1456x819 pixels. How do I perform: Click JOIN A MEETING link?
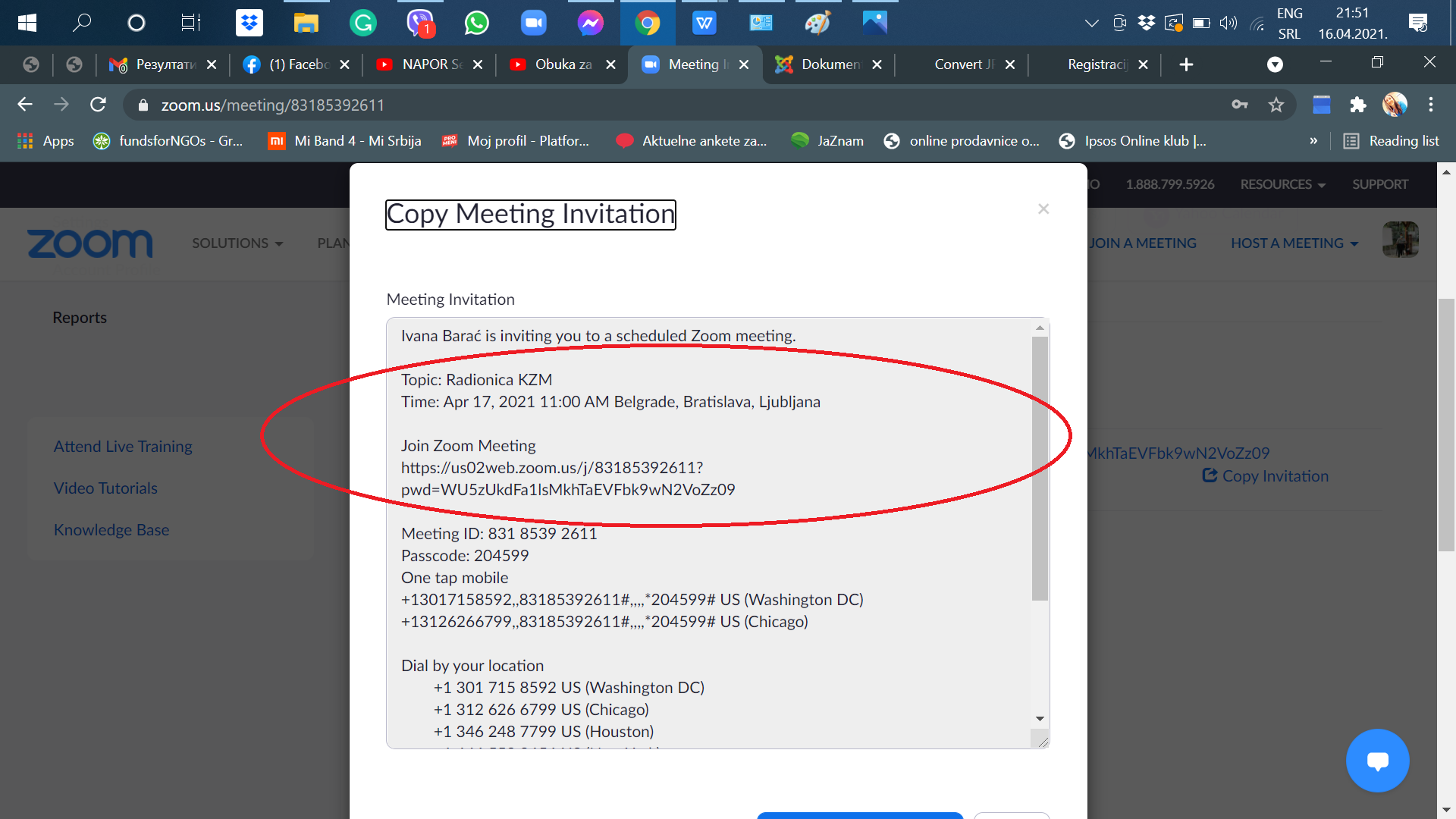coord(1143,243)
